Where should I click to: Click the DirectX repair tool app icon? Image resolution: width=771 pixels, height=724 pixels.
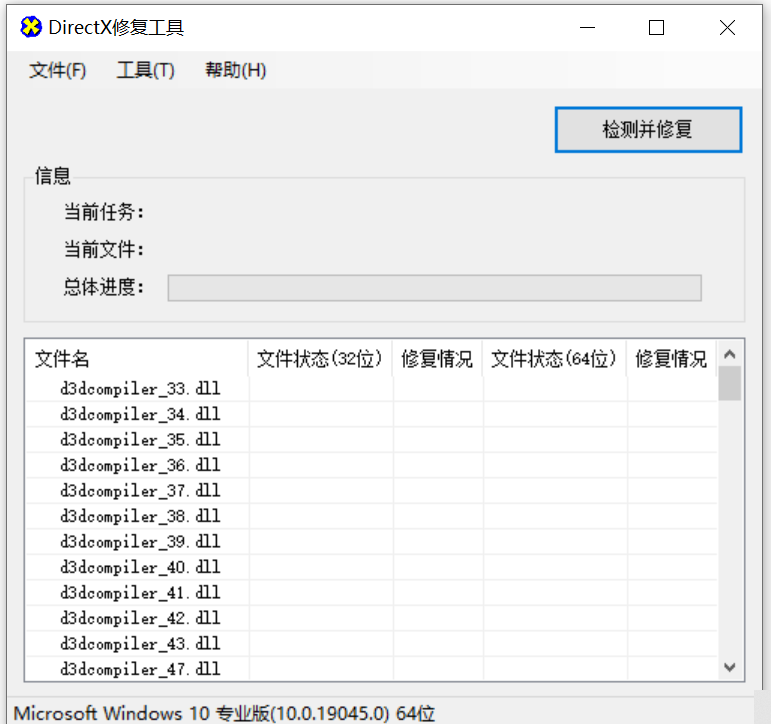pos(30,27)
